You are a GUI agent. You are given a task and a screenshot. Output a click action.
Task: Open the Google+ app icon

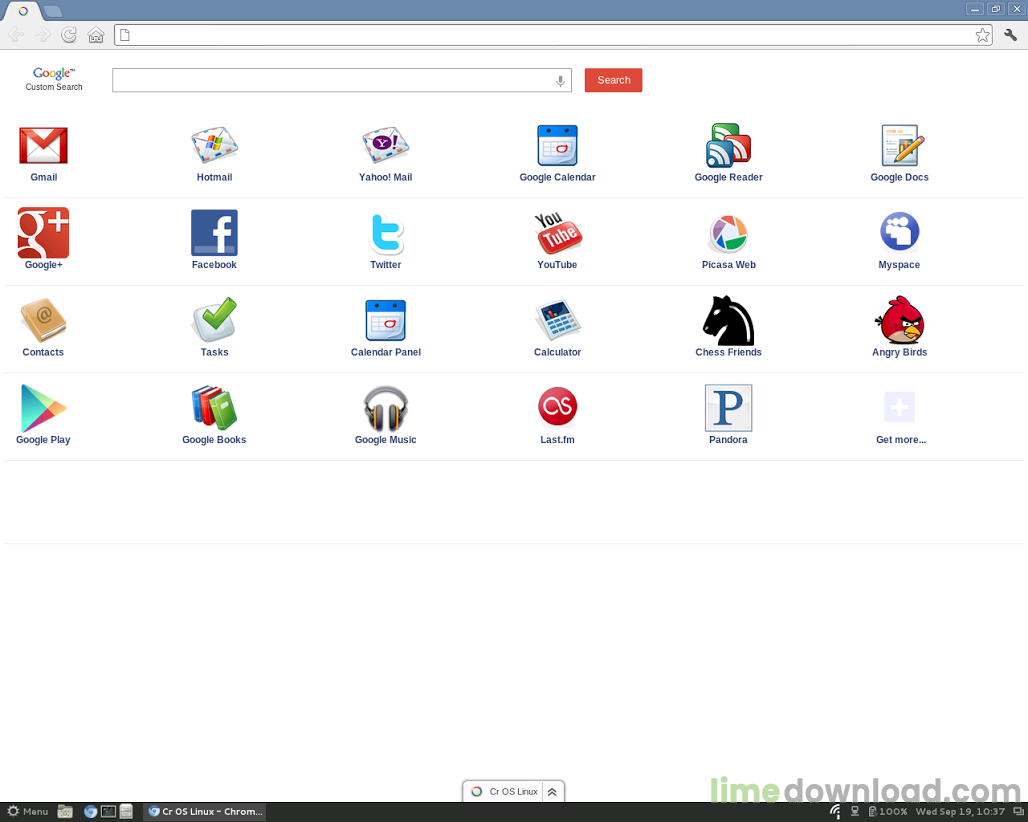tap(43, 233)
